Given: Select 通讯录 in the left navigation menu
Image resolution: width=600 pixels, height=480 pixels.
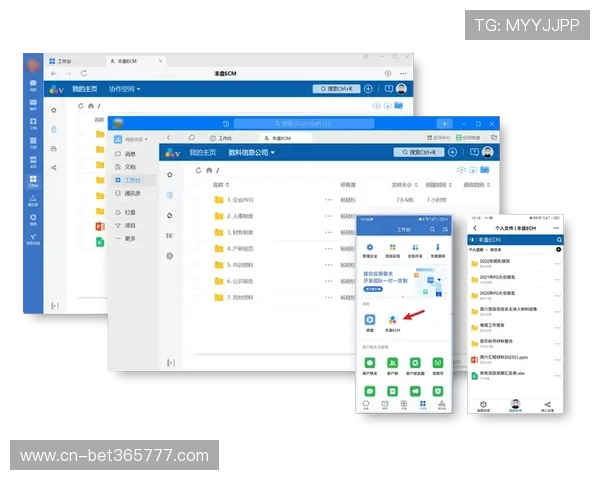Looking at the screenshot, I should 132,194.
